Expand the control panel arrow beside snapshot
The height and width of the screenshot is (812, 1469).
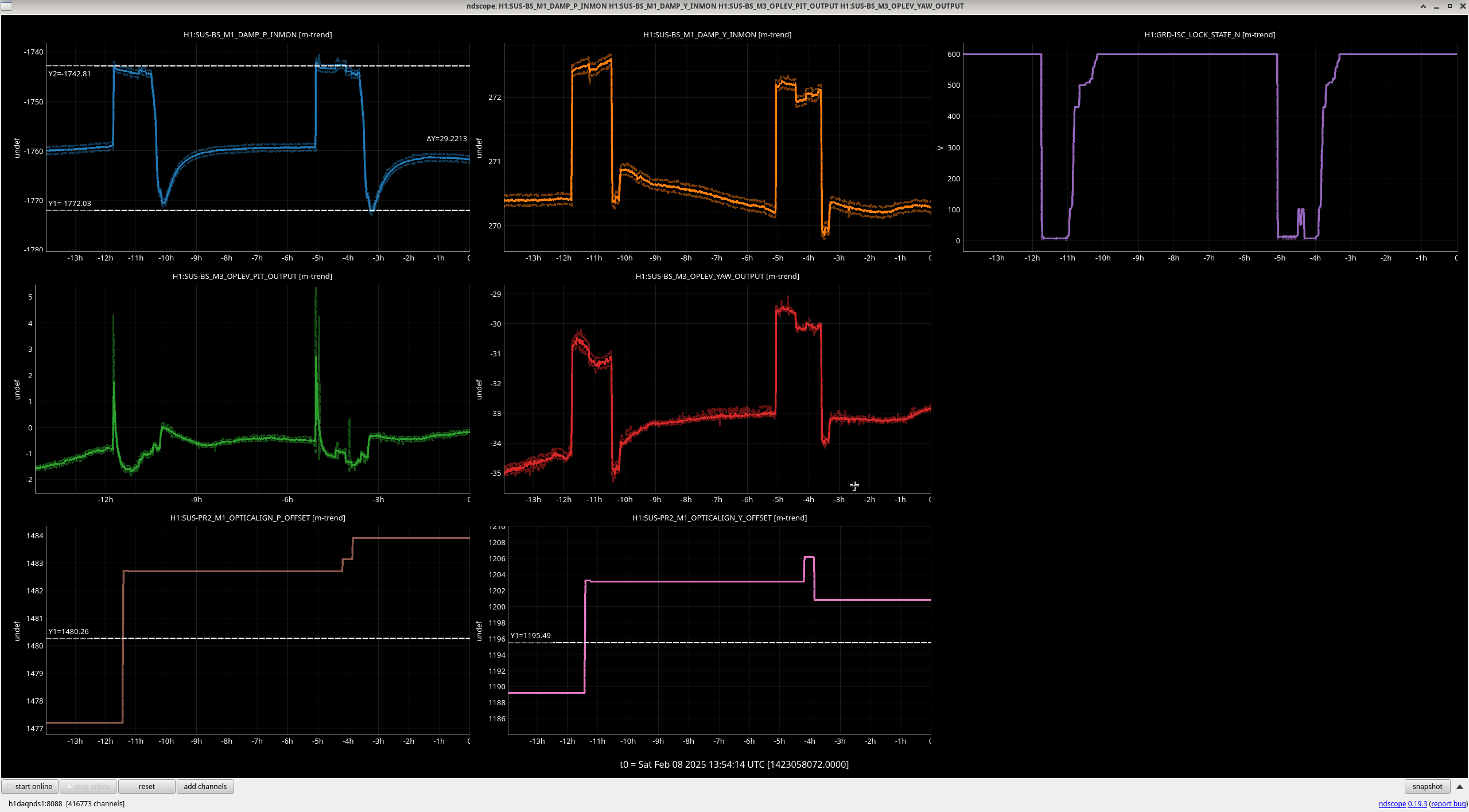point(1460,786)
